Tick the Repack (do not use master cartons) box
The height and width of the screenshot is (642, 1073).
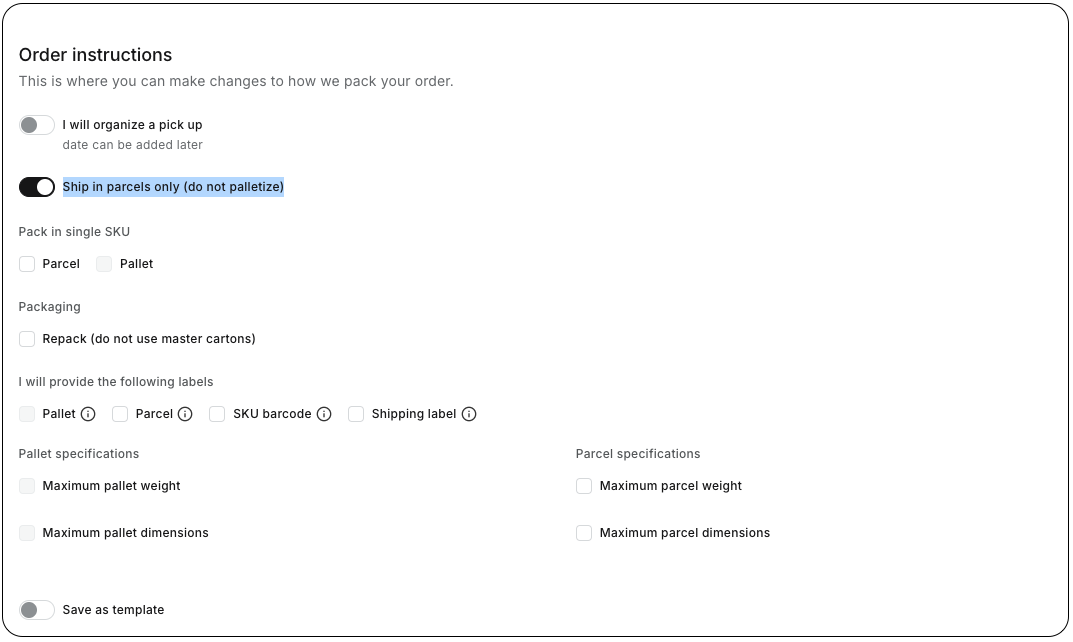(27, 339)
